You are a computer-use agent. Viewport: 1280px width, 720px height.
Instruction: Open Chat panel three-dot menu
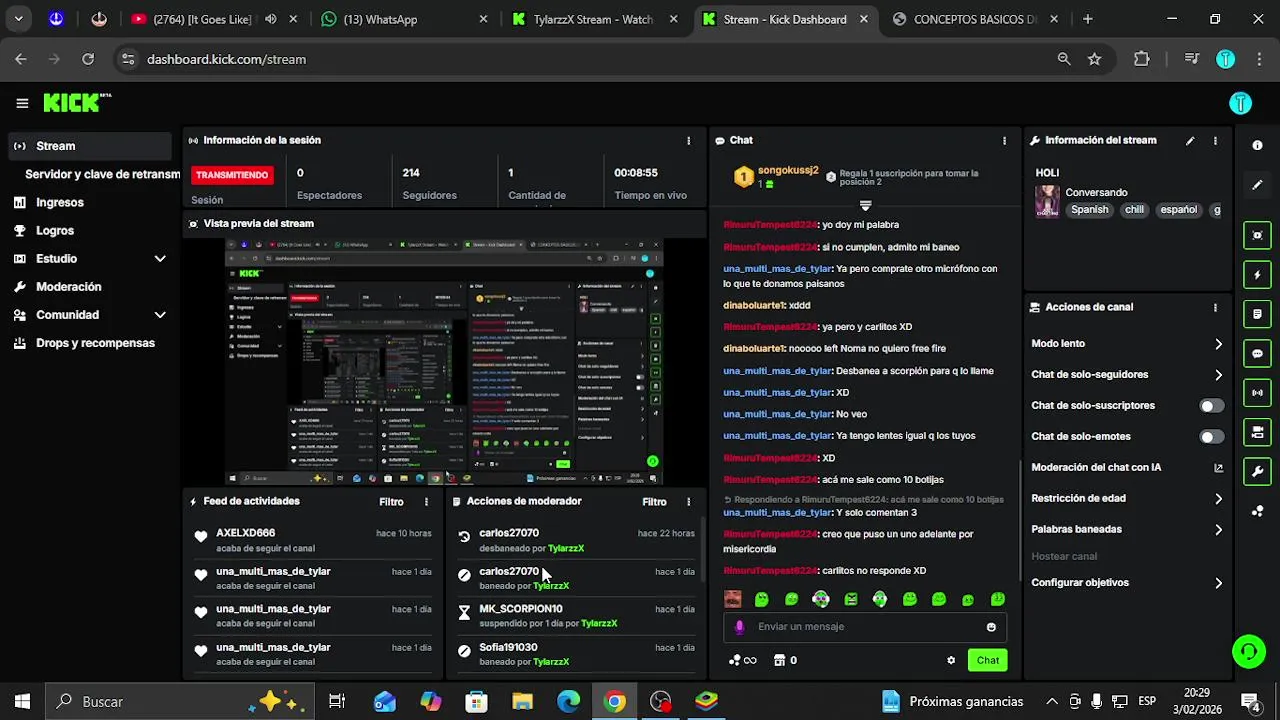tap(1004, 141)
